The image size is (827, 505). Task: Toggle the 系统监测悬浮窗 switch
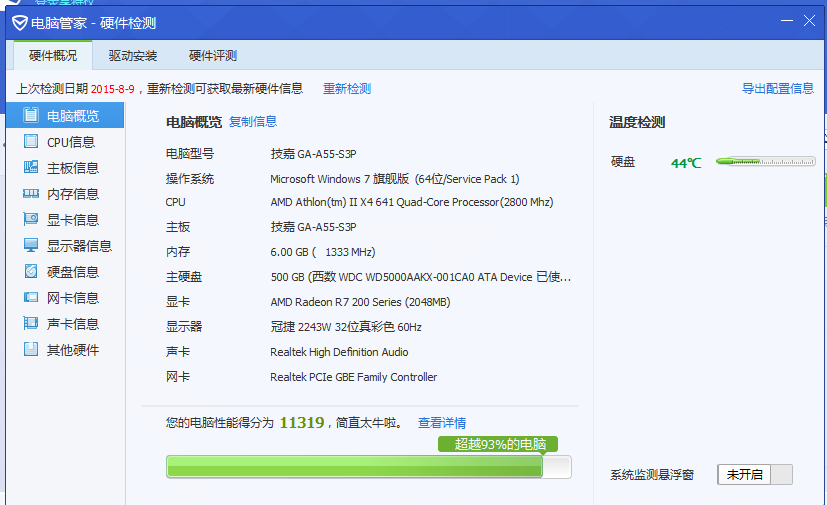755,474
